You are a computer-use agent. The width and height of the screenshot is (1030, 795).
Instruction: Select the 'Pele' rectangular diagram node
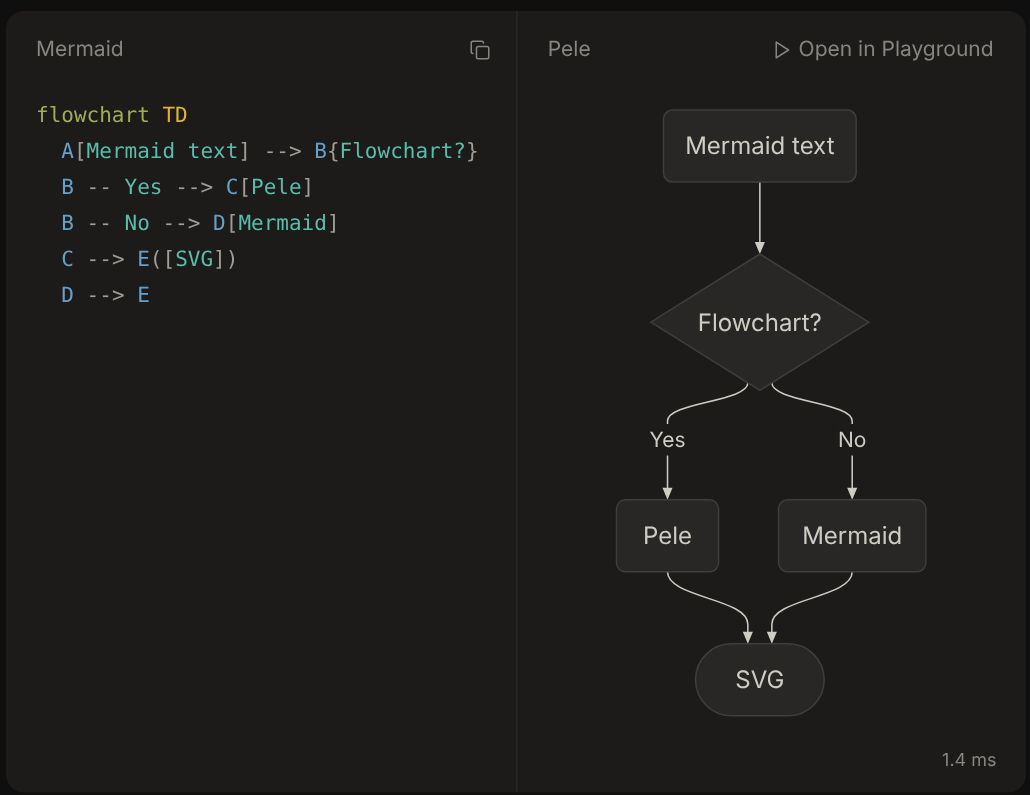667,535
